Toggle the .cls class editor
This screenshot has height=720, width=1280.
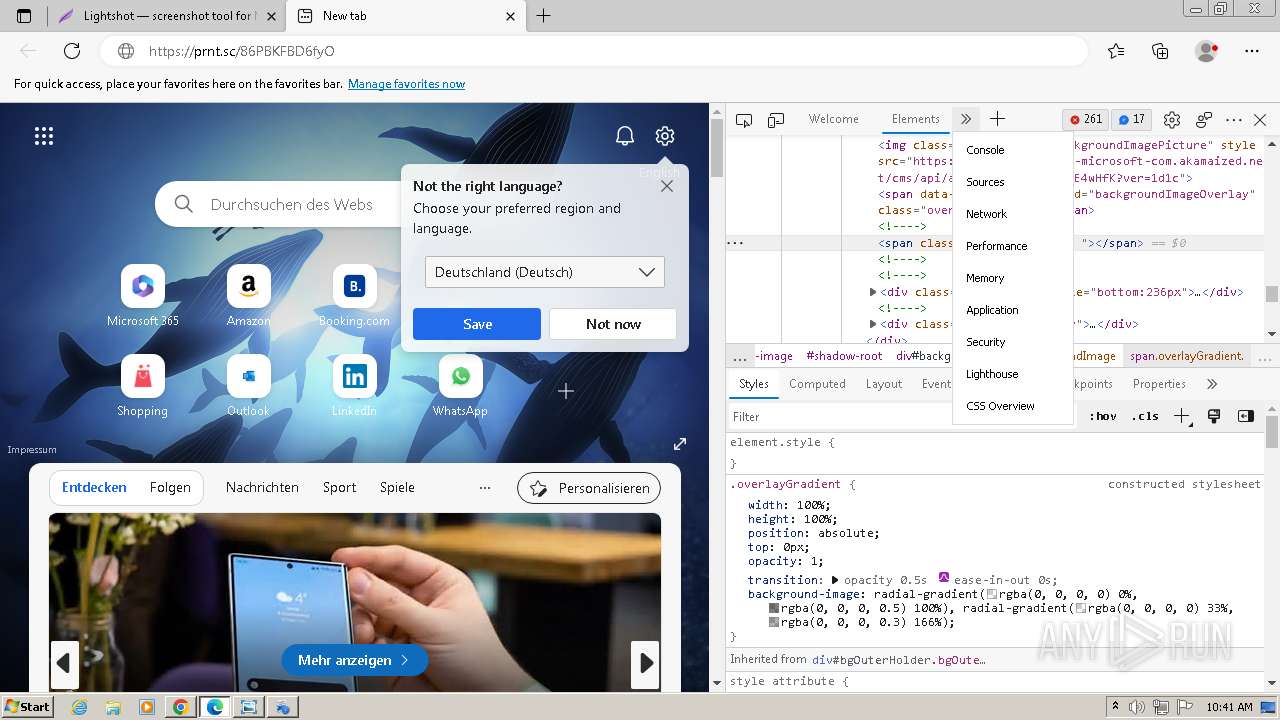(x=1145, y=416)
